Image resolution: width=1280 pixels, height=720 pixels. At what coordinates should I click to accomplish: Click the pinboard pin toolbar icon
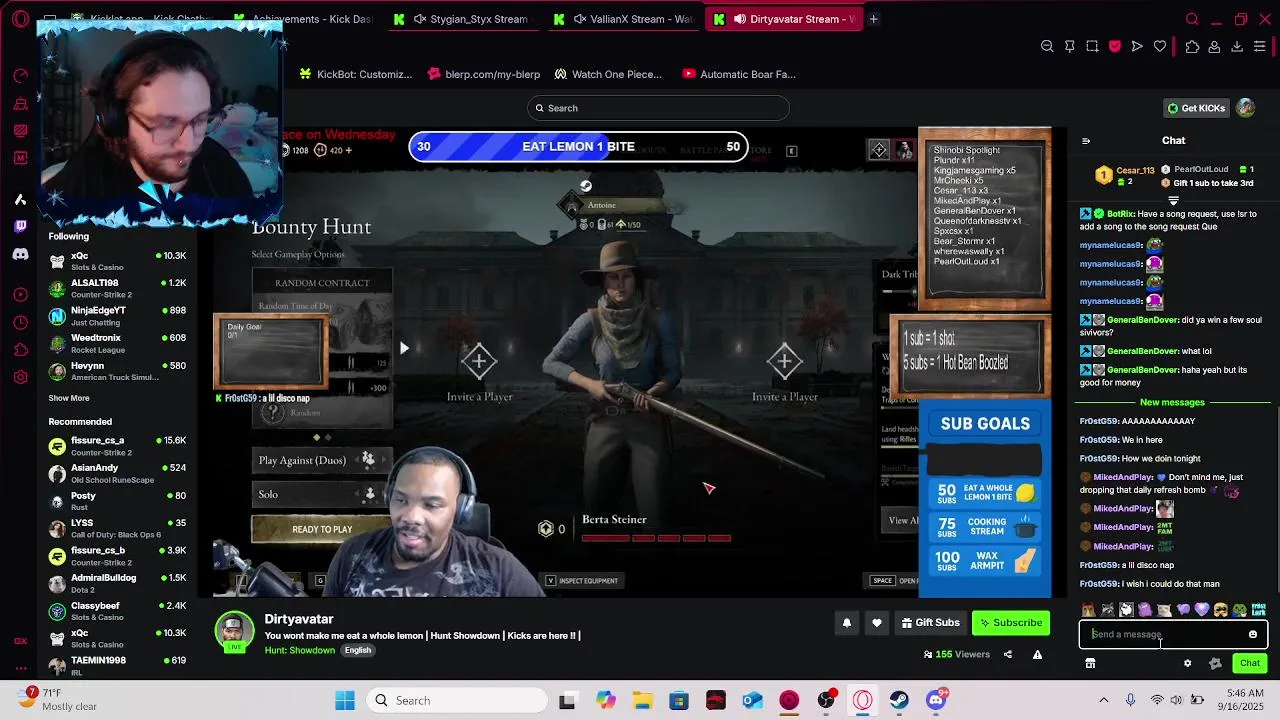coord(1070,46)
